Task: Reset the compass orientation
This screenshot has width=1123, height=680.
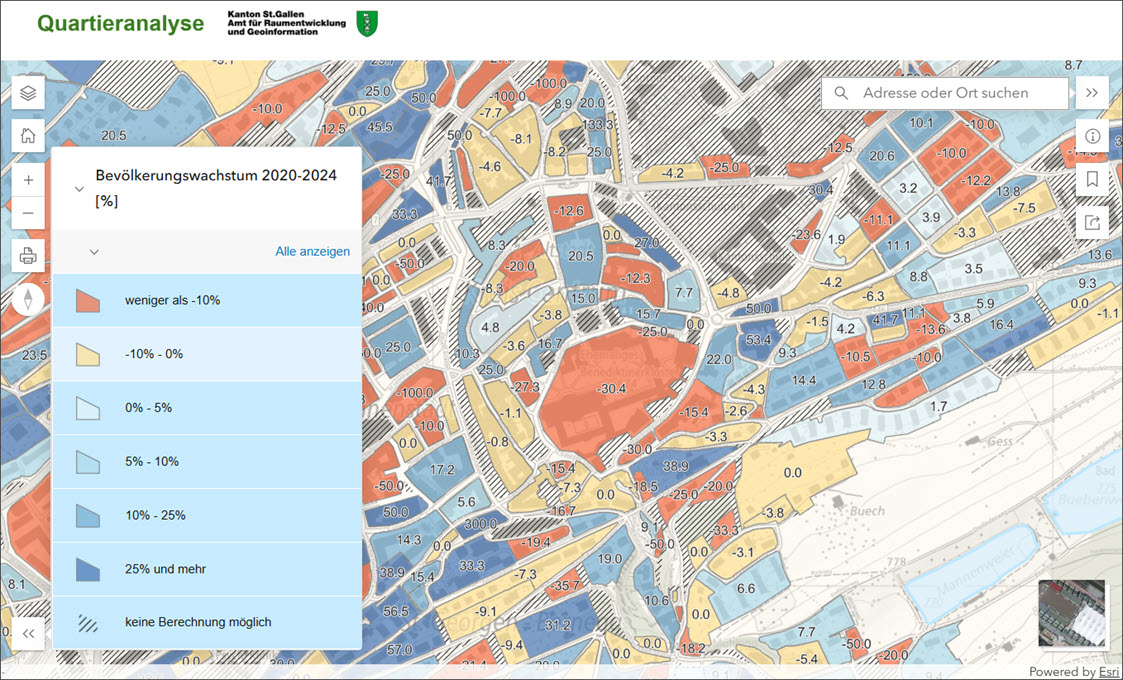Action: 28,298
